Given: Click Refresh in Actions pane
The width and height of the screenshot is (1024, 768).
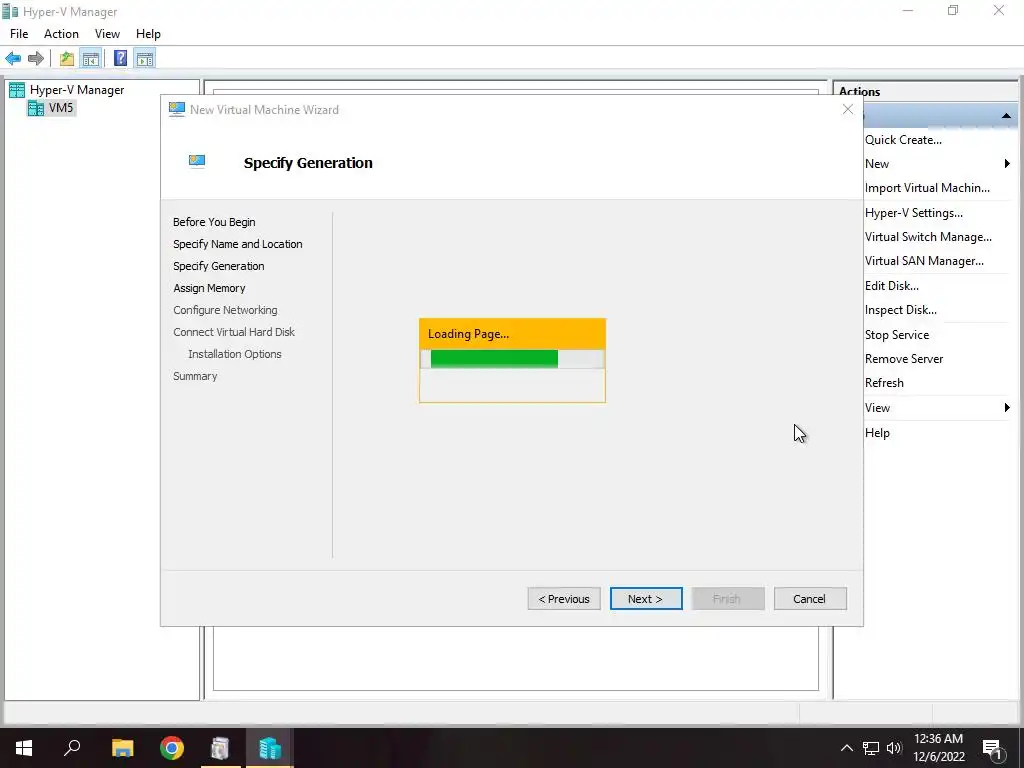Looking at the screenshot, I should pos(884,383).
